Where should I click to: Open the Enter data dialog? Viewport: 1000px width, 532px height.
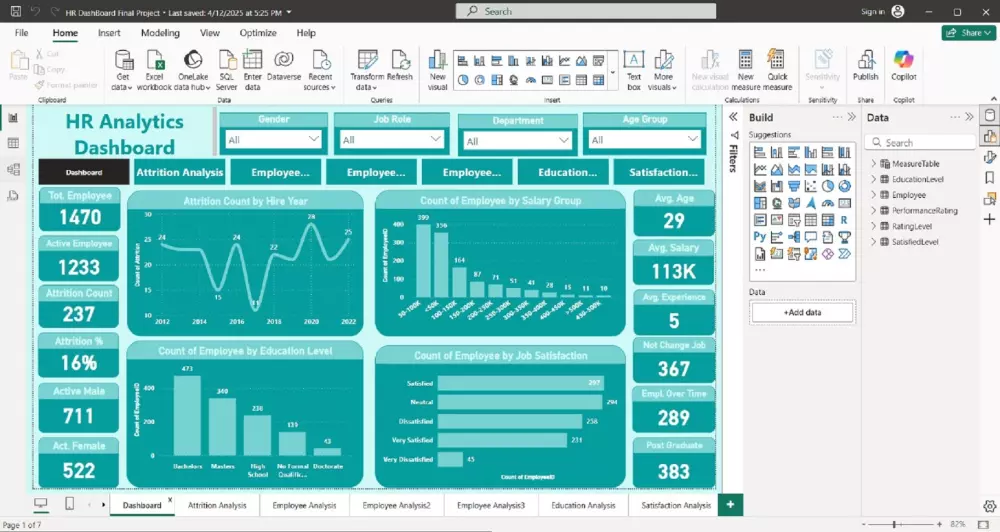(253, 70)
